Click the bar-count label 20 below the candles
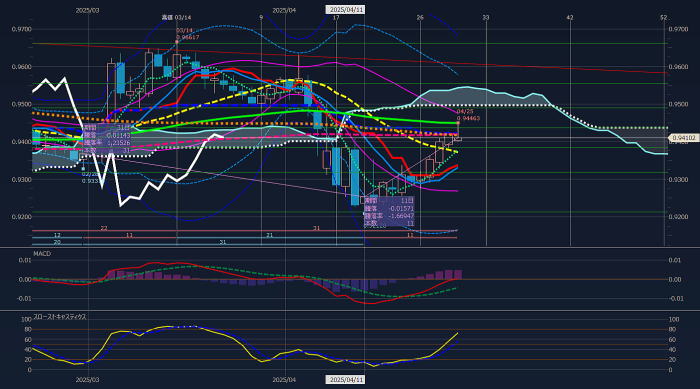 (x=57, y=242)
